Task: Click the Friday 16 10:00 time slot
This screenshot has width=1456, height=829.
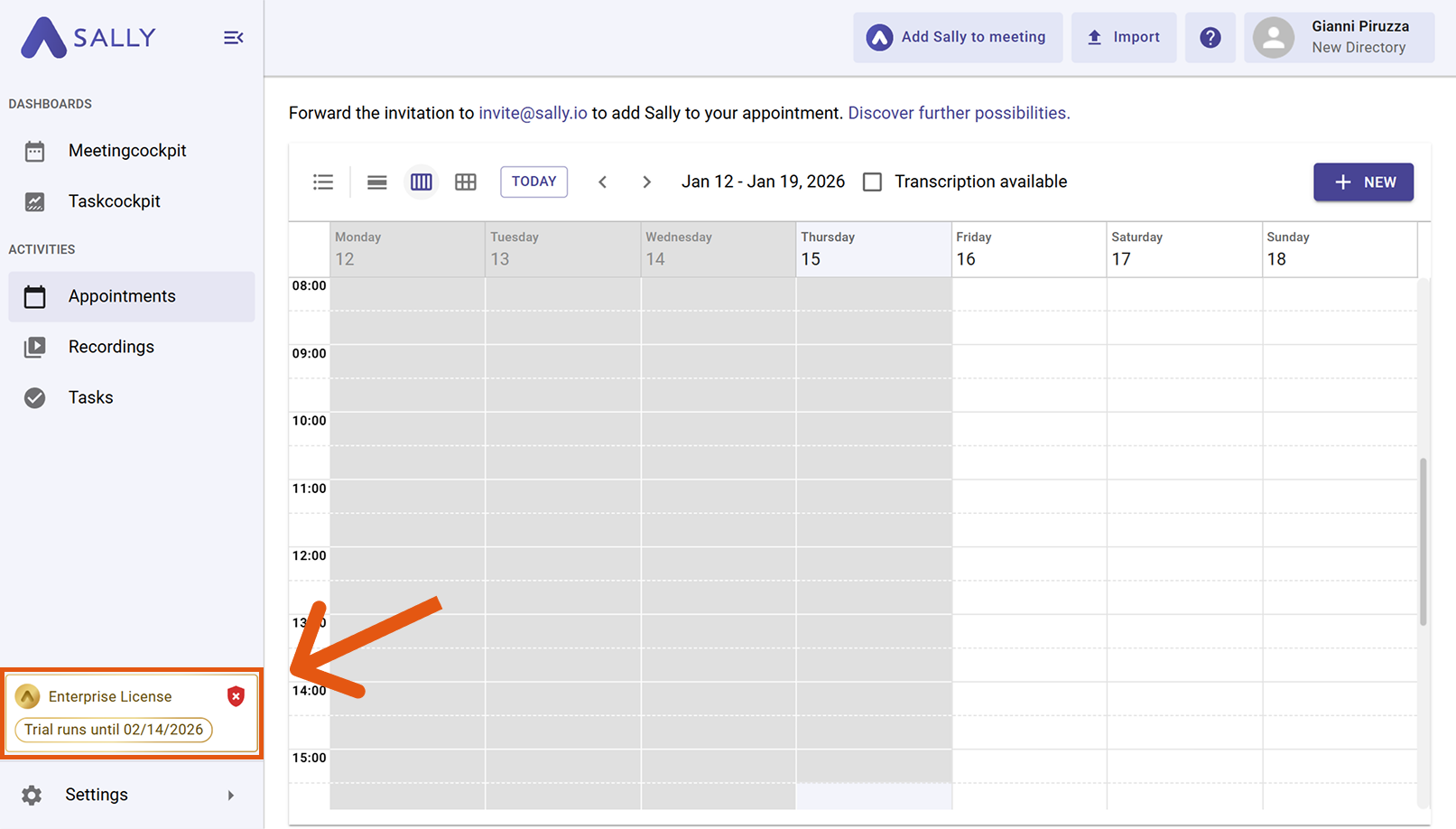Action: (1029, 429)
